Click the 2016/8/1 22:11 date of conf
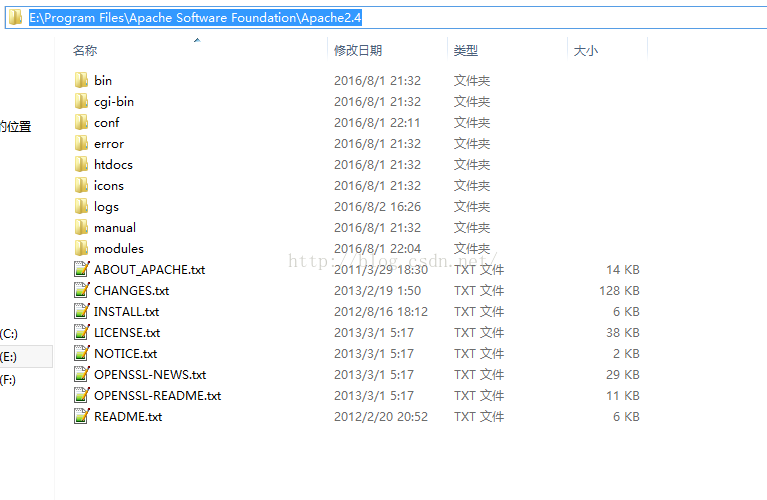 377,122
